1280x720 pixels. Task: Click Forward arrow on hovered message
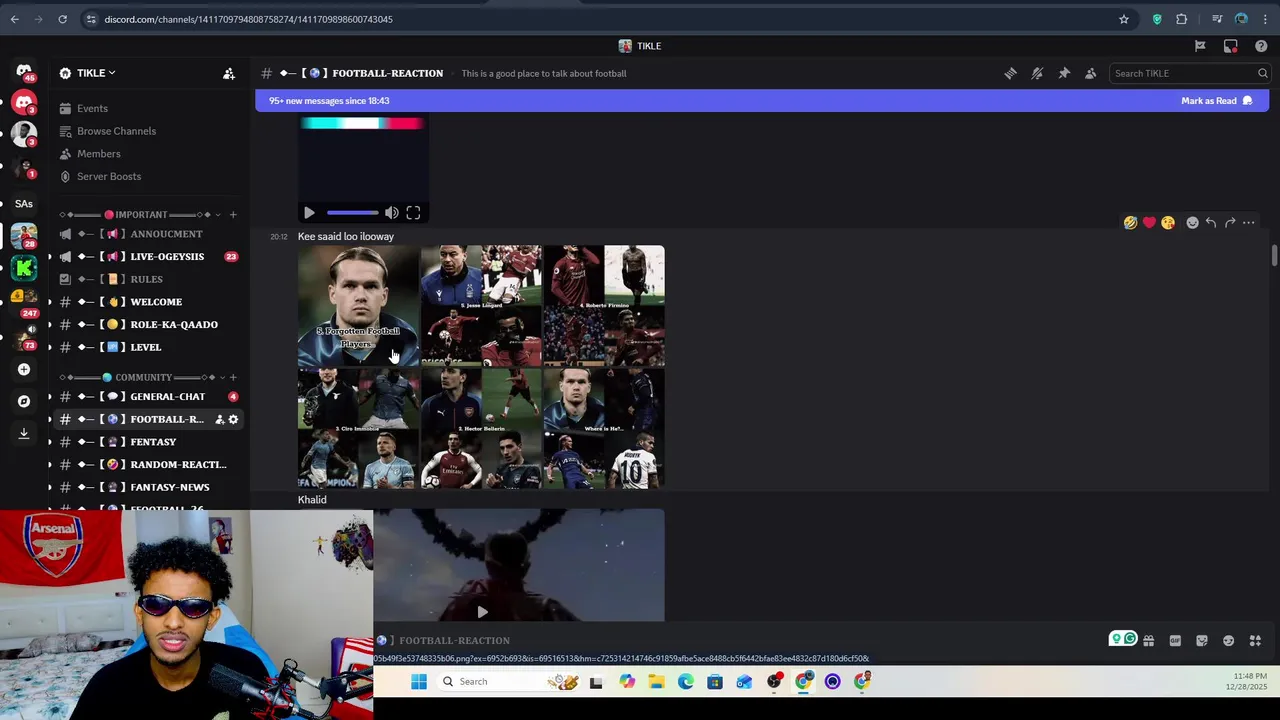point(1230,223)
